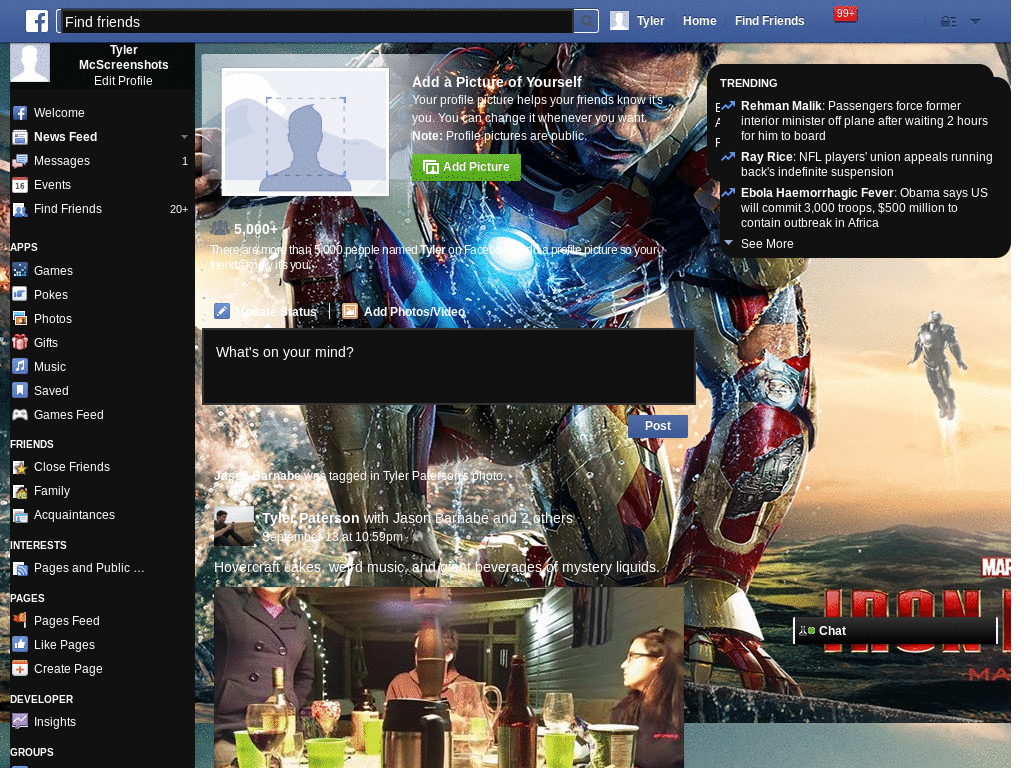Open the Ray Rice trending story

tap(866, 165)
